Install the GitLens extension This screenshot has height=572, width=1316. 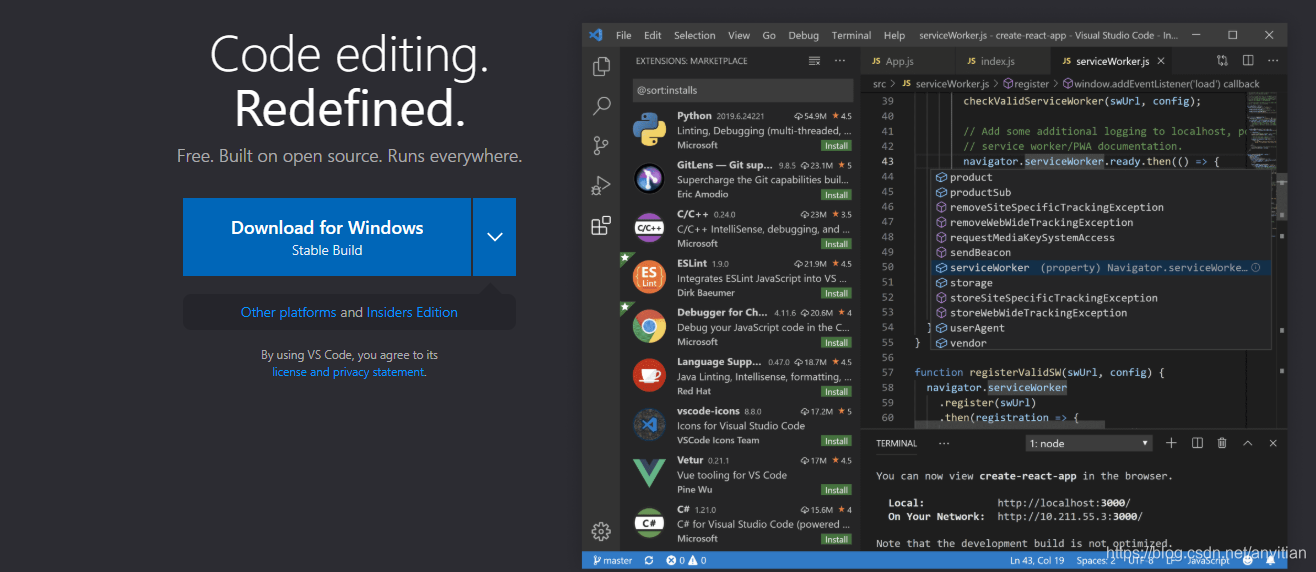(x=836, y=195)
